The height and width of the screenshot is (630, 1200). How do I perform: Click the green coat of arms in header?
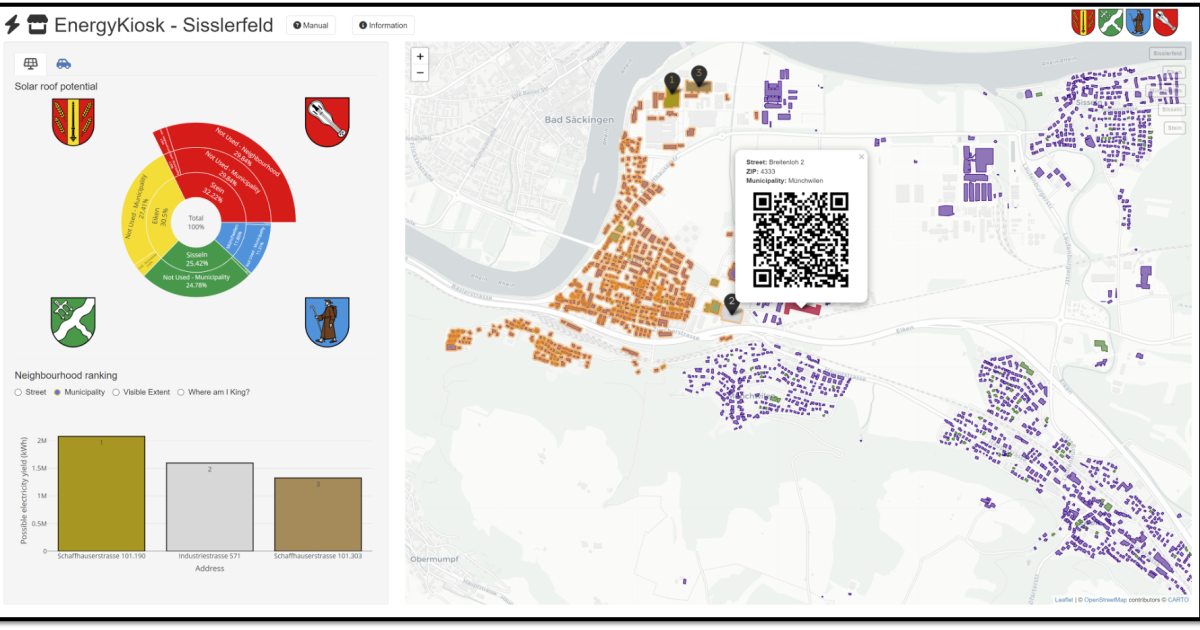[1111, 22]
